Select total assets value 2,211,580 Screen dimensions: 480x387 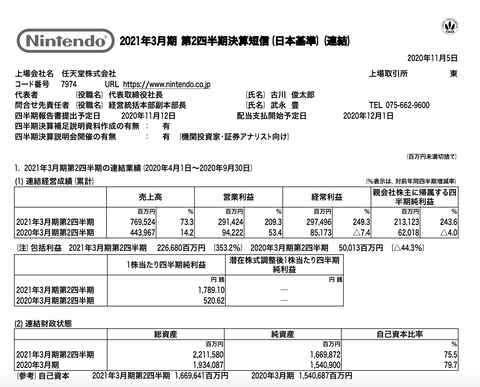(208, 355)
